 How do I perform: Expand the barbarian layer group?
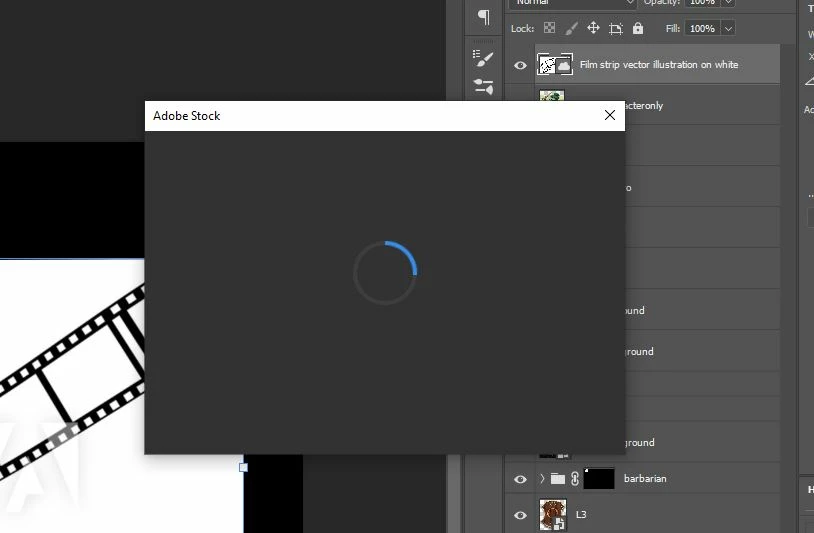(x=542, y=479)
